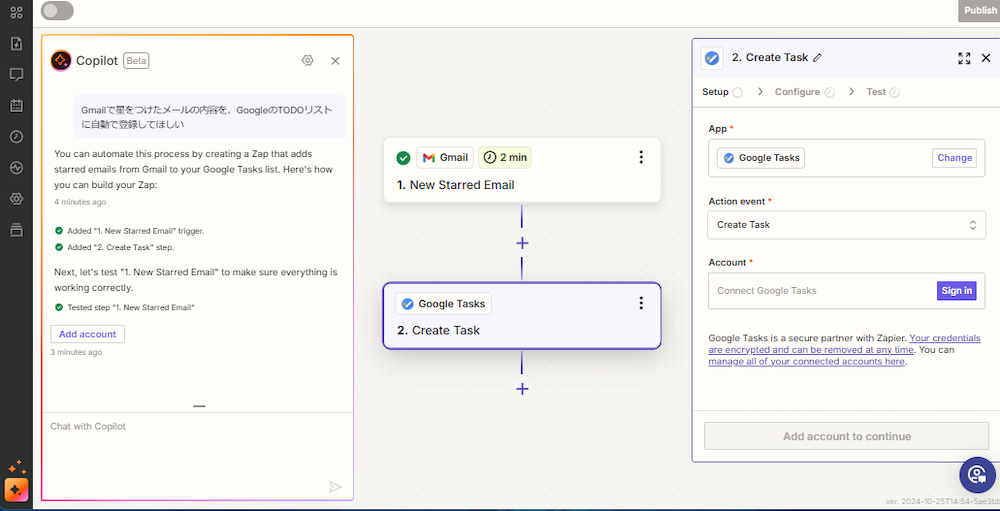Open 'manage all of your connected accounts here' link
Viewport: 1000px width, 511px height.
[x=806, y=362]
